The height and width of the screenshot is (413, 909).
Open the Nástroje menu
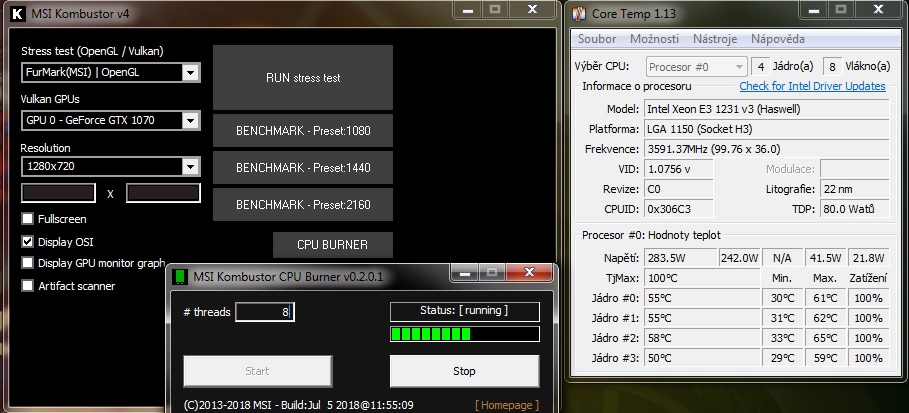[x=715, y=39]
